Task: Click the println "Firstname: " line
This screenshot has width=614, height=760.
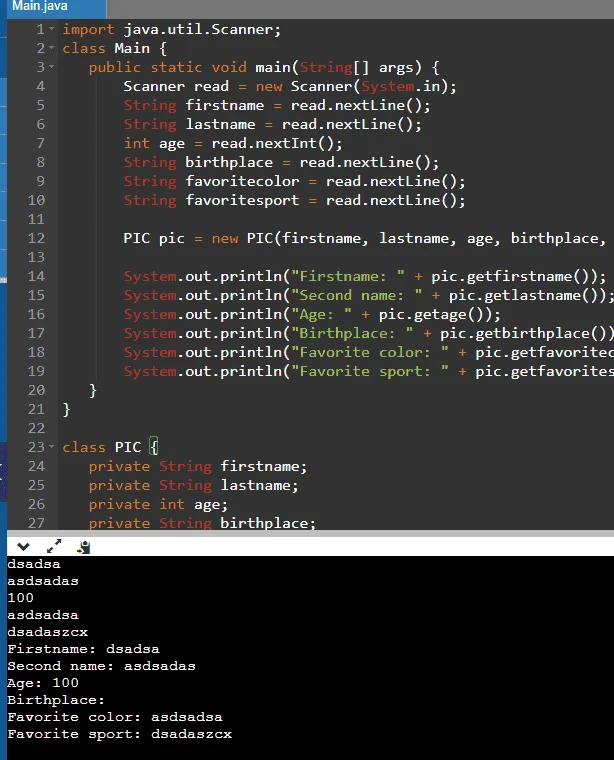Action: (x=364, y=276)
